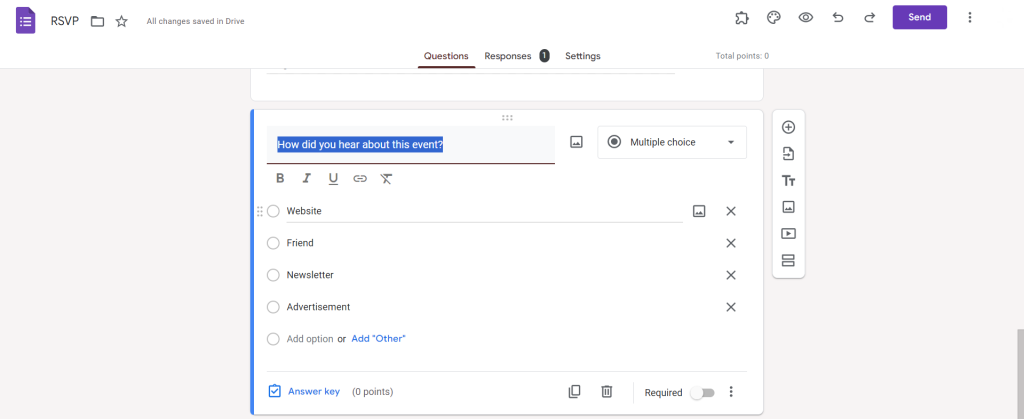This screenshot has width=1024, height=419.
Task: Click the "(0 points)" text
Action: point(372,392)
